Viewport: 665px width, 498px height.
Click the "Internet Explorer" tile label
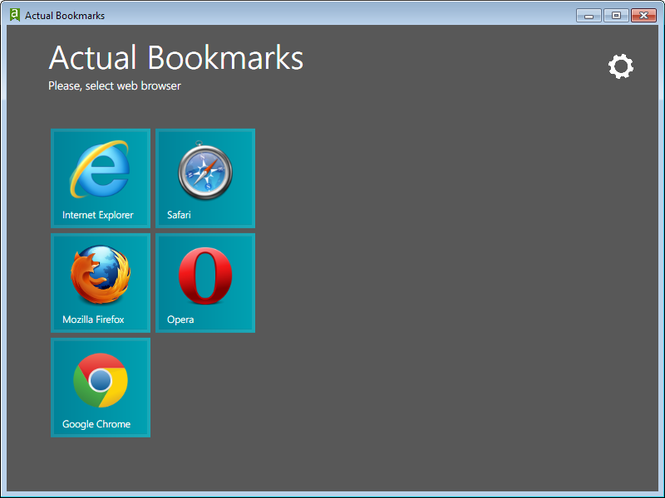[x=97, y=215]
